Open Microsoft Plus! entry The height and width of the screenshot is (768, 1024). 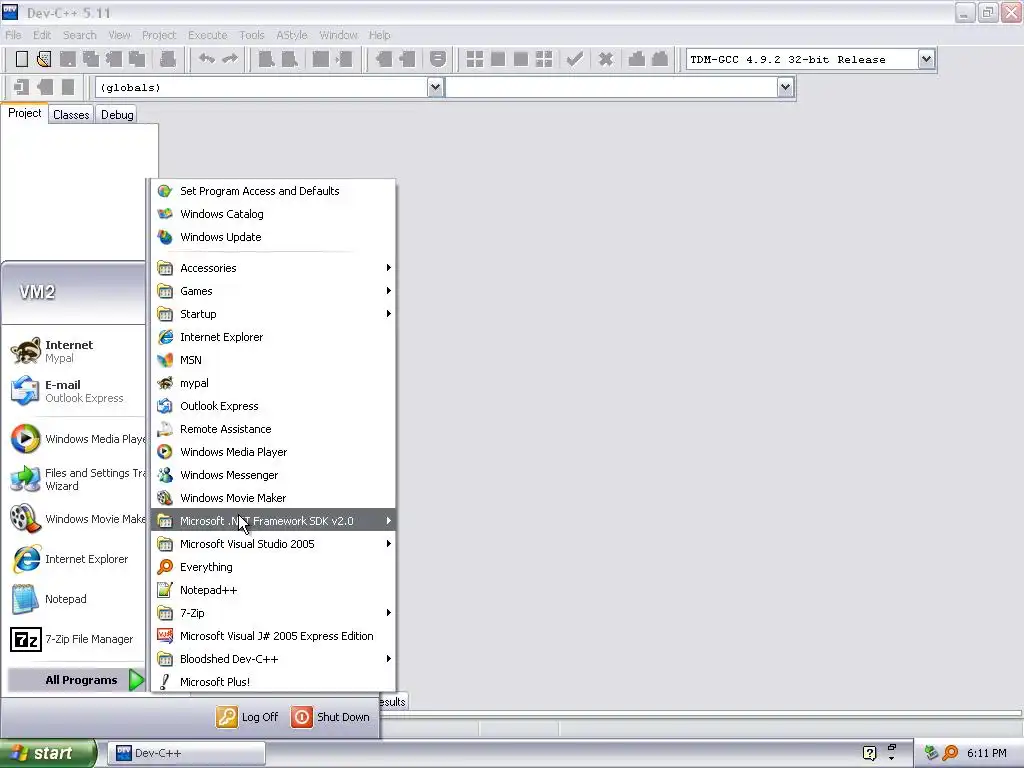click(273, 682)
